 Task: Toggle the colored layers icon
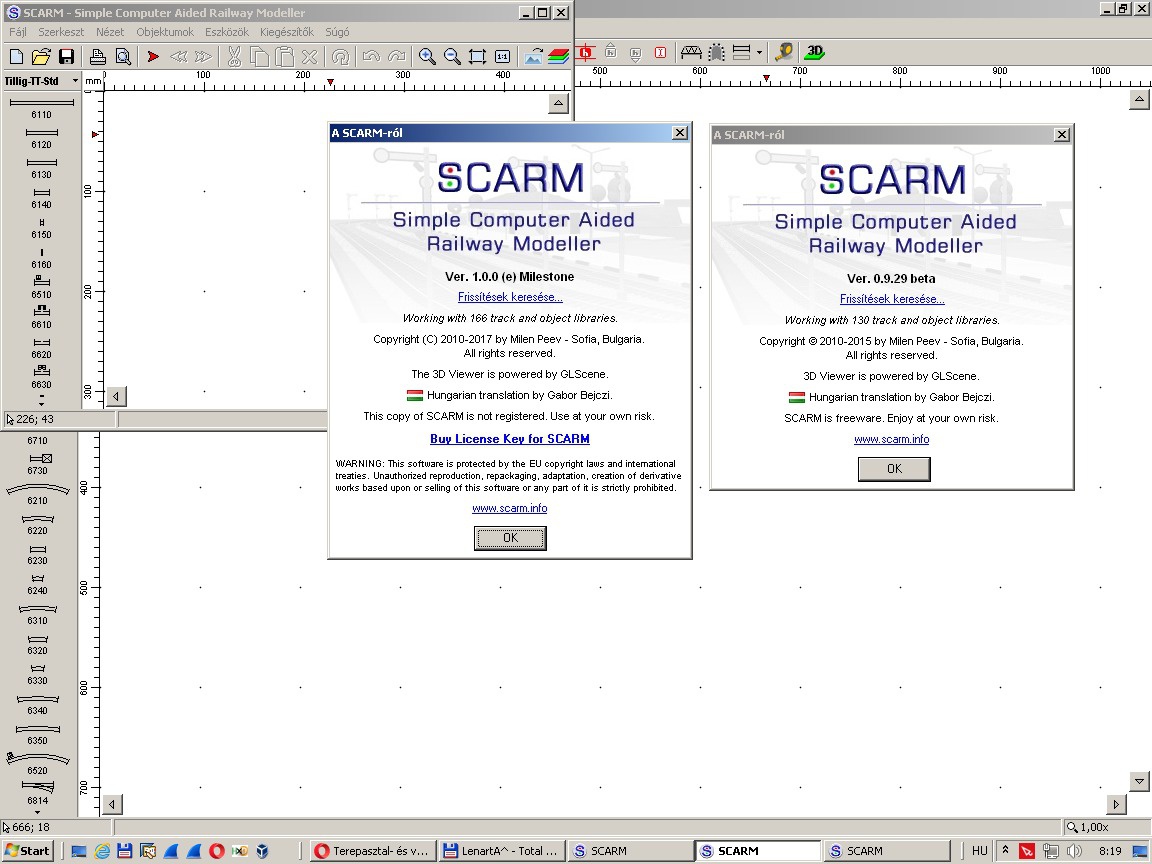[558, 57]
